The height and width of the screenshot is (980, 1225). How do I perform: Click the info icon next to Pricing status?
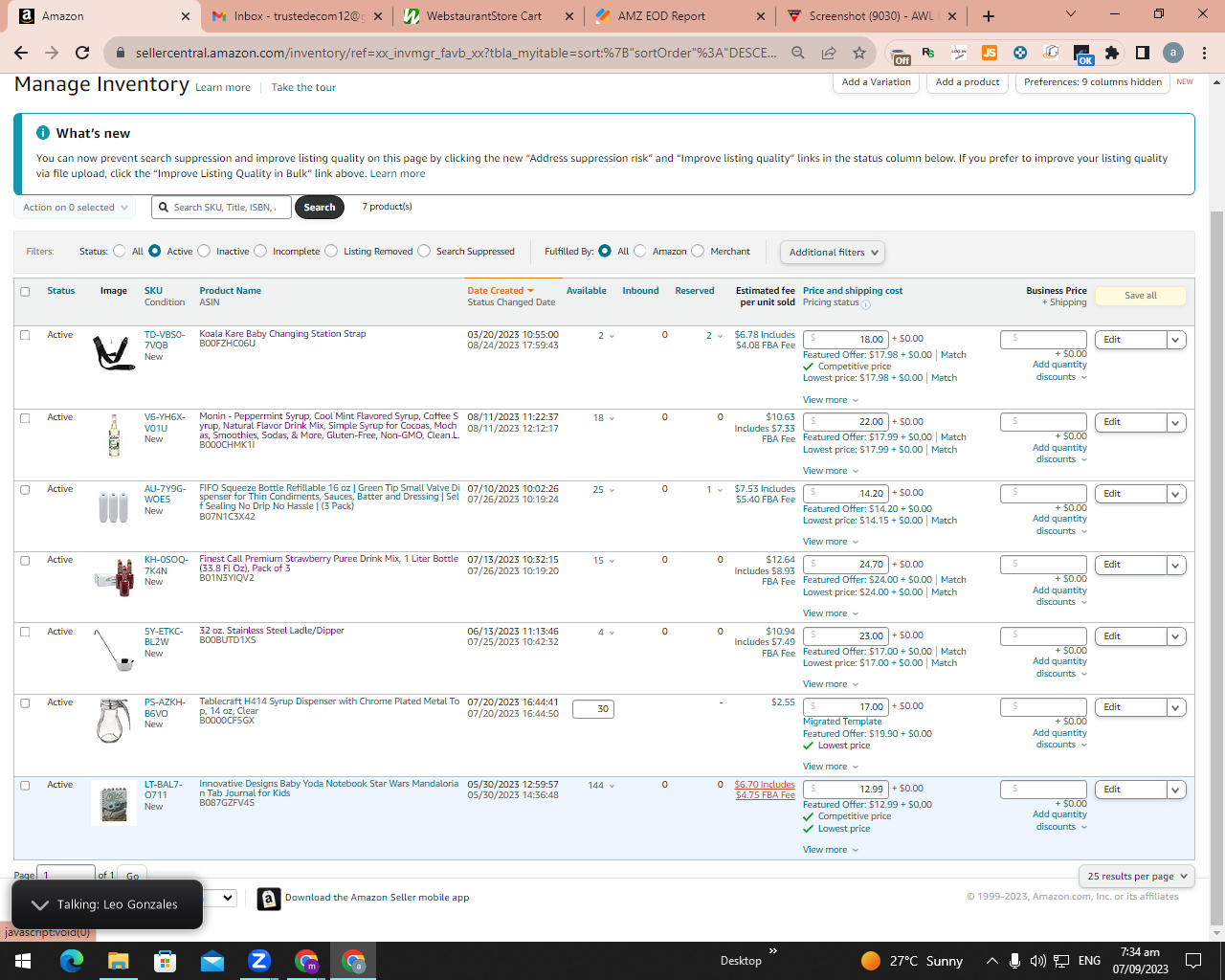[x=866, y=305]
